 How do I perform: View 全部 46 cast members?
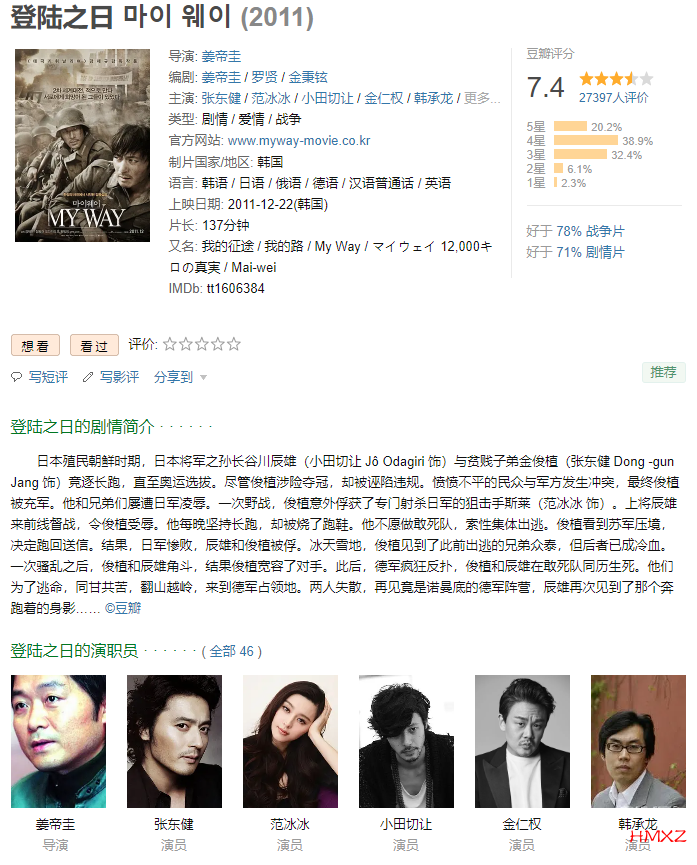coord(231,652)
